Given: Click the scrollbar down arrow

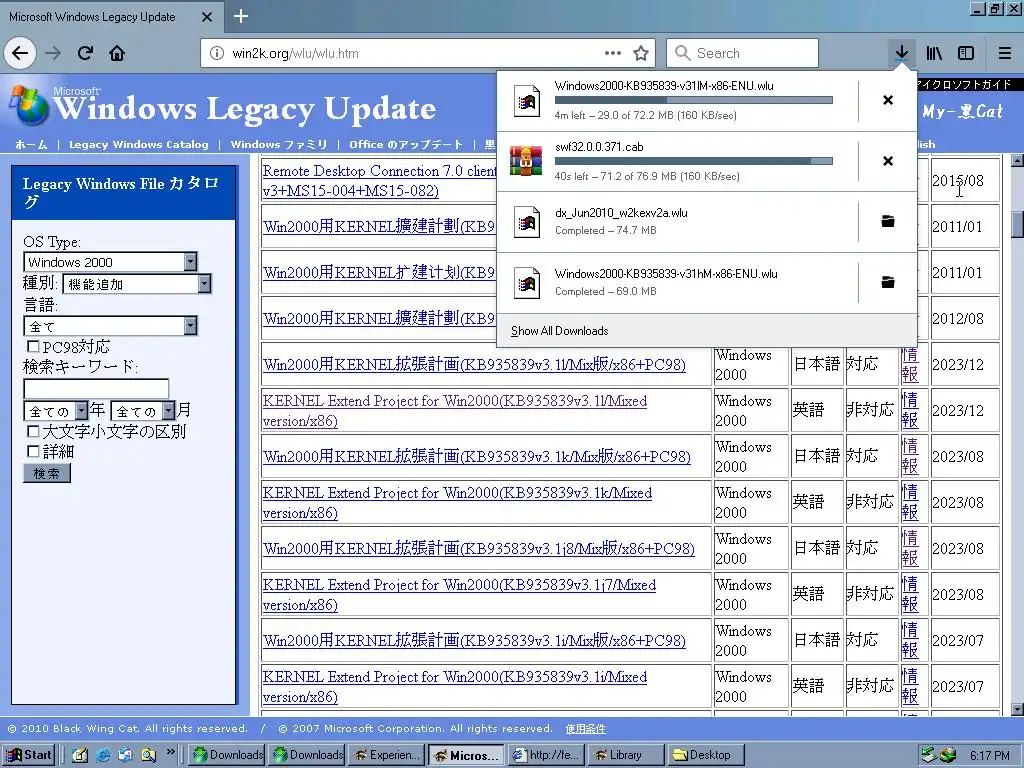Looking at the screenshot, I should point(1017,709).
